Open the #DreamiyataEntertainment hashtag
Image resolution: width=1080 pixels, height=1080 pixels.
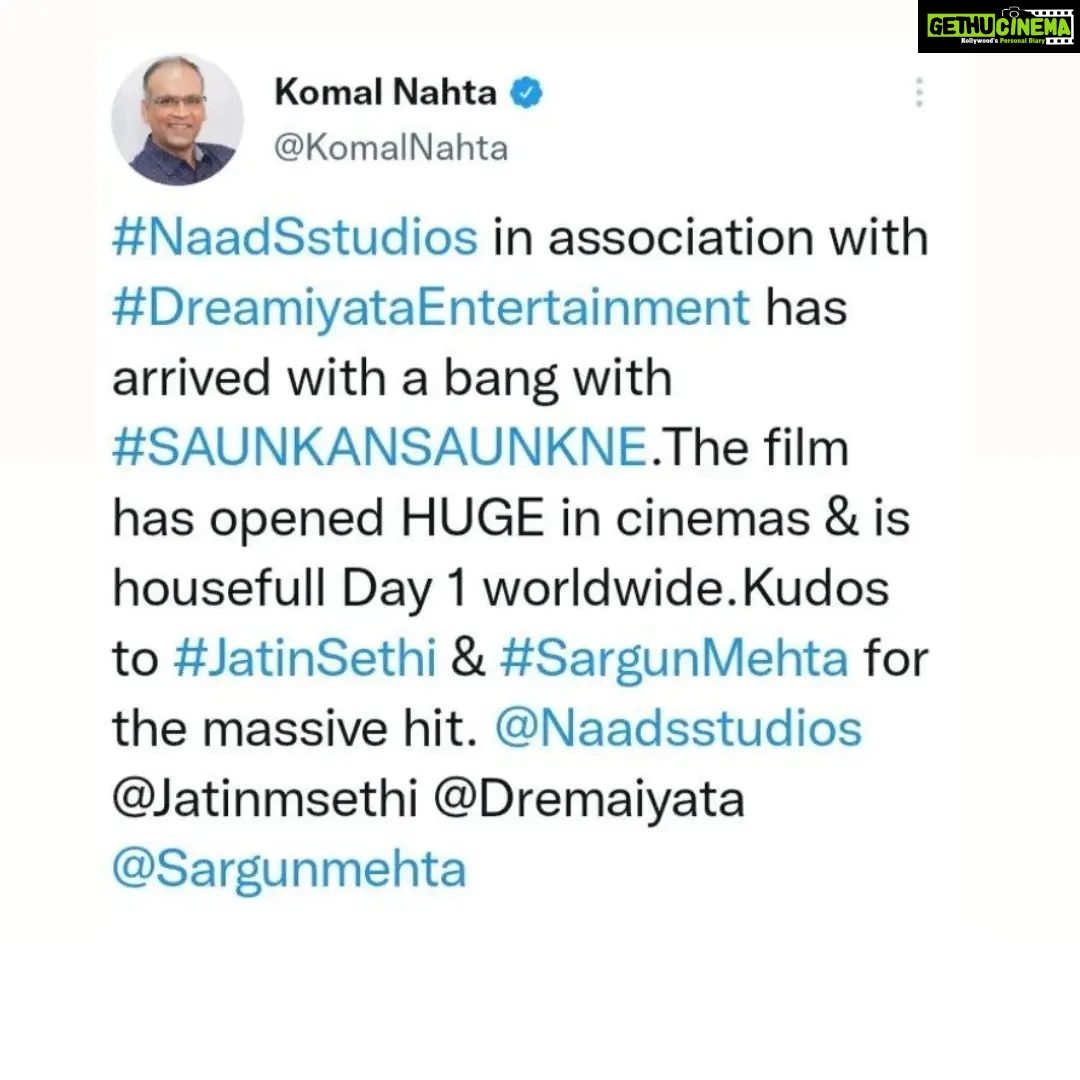coord(431,308)
